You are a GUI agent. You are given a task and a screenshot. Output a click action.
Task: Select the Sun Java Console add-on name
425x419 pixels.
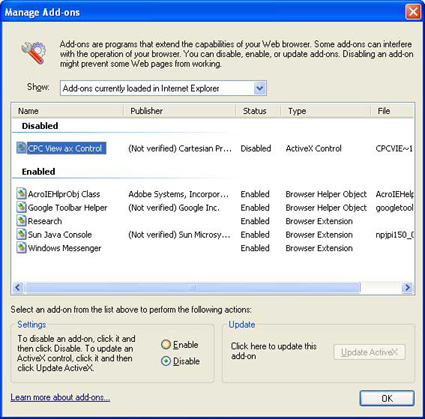(59, 235)
